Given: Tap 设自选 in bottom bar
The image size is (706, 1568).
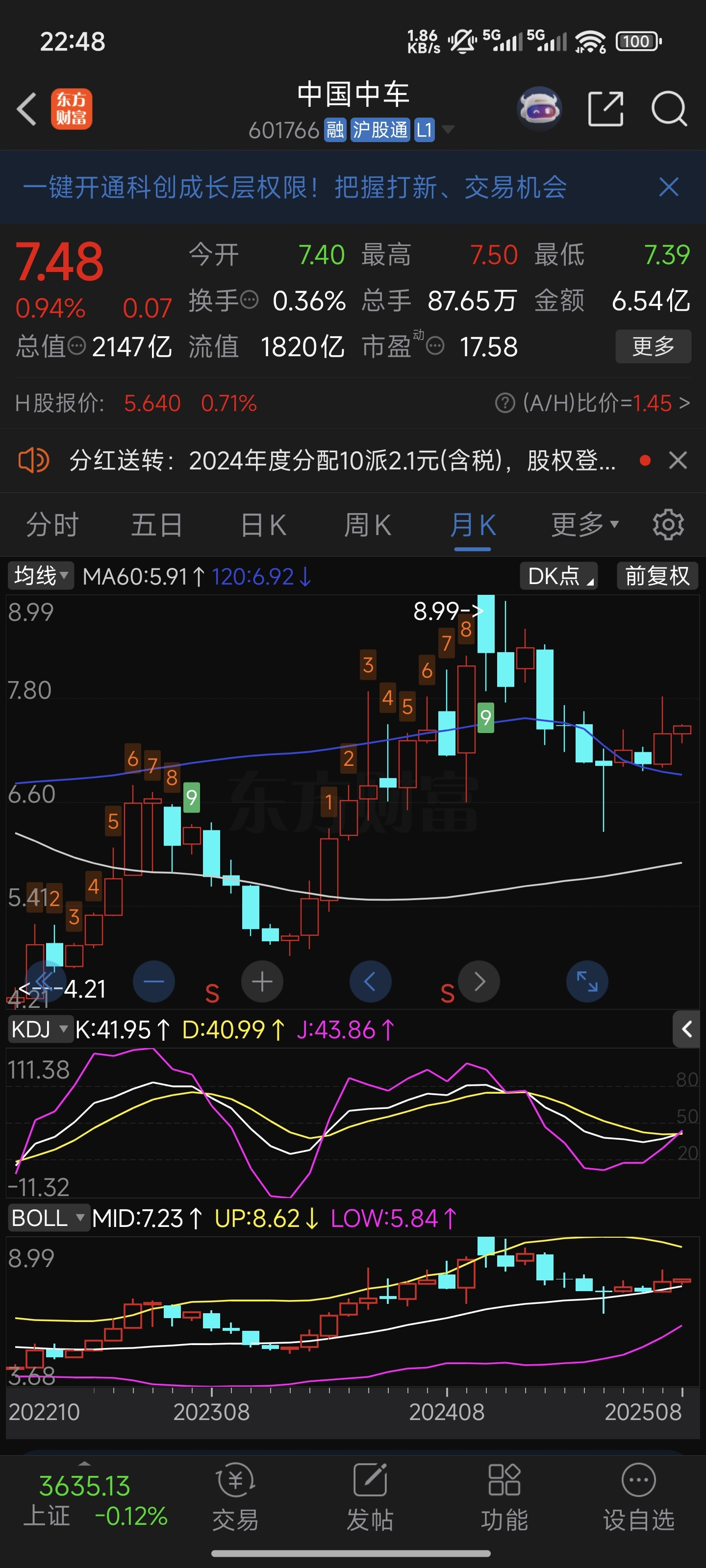Looking at the screenshot, I should 638,1497.
